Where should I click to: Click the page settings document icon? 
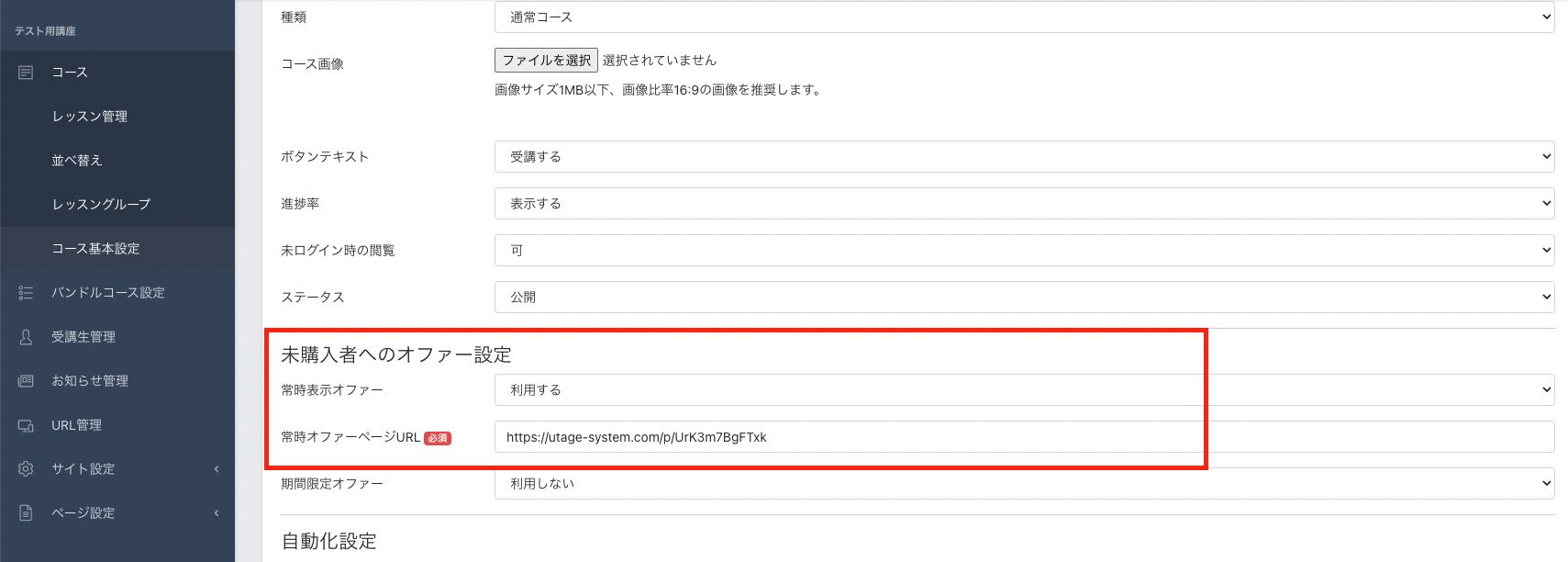(x=26, y=513)
